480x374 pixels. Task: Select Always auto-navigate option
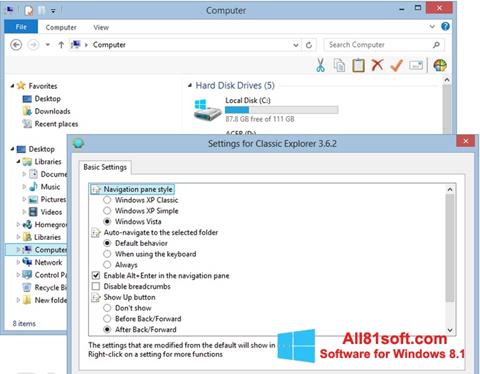coord(107,265)
